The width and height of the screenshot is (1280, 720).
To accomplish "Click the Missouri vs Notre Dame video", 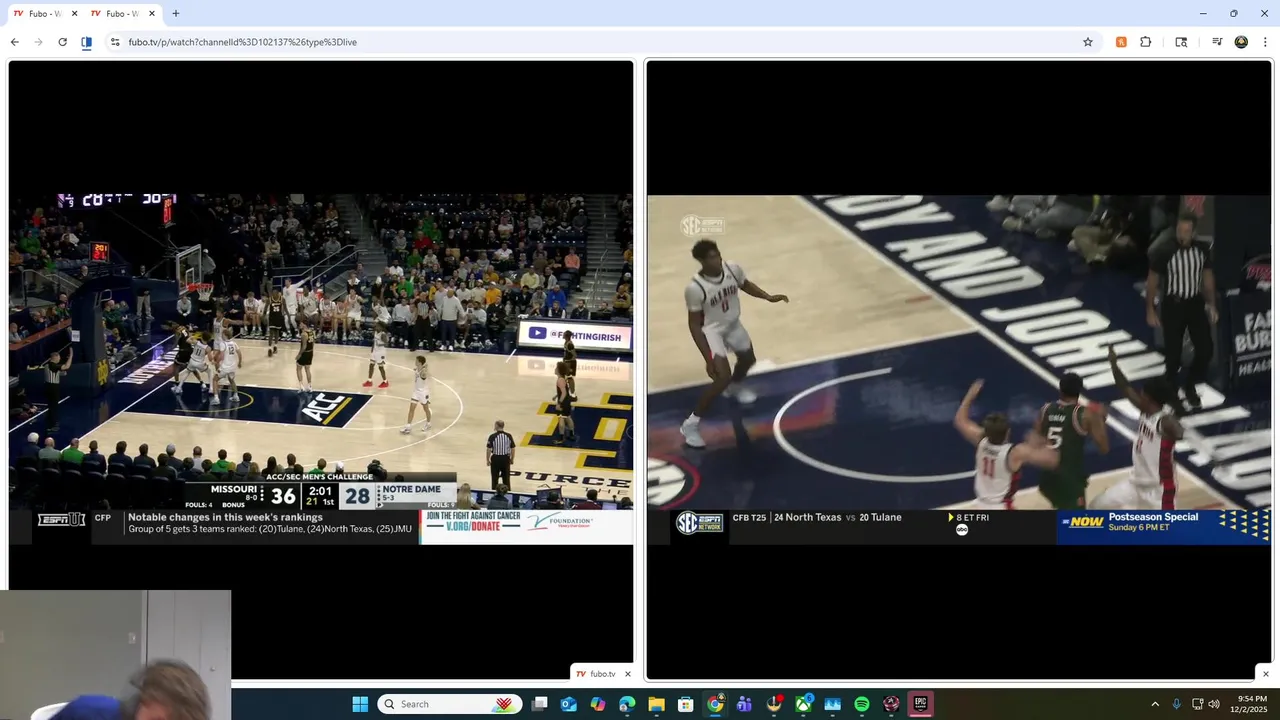I will click(321, 369).
